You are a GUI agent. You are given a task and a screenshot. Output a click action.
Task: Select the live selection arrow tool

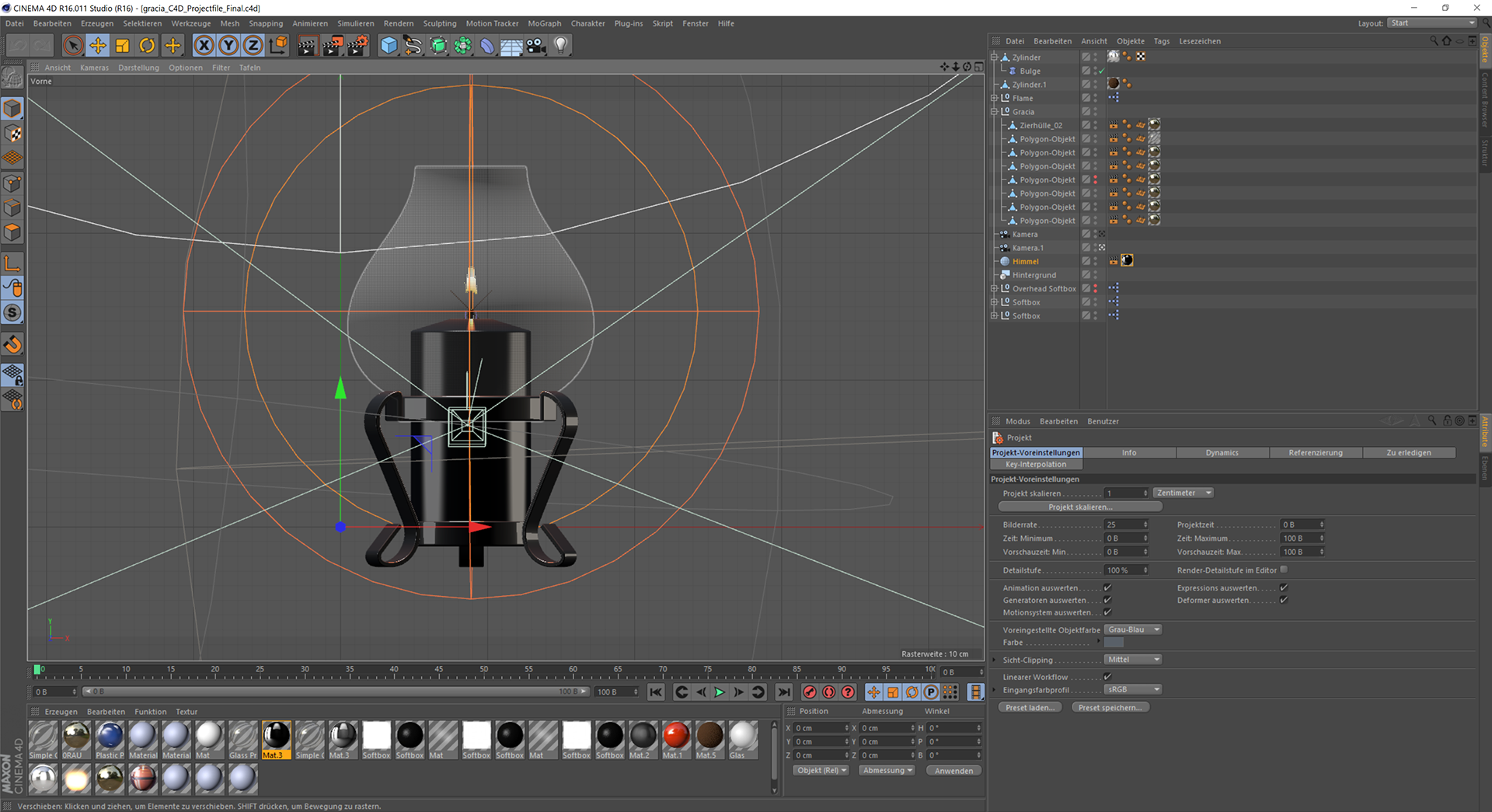[x=73, y=45]
